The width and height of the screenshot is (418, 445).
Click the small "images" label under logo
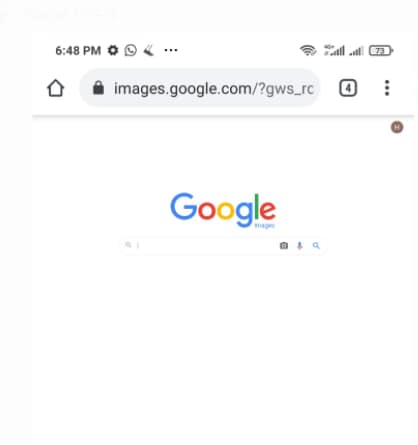pyautogui.click(x=265, y=226)
